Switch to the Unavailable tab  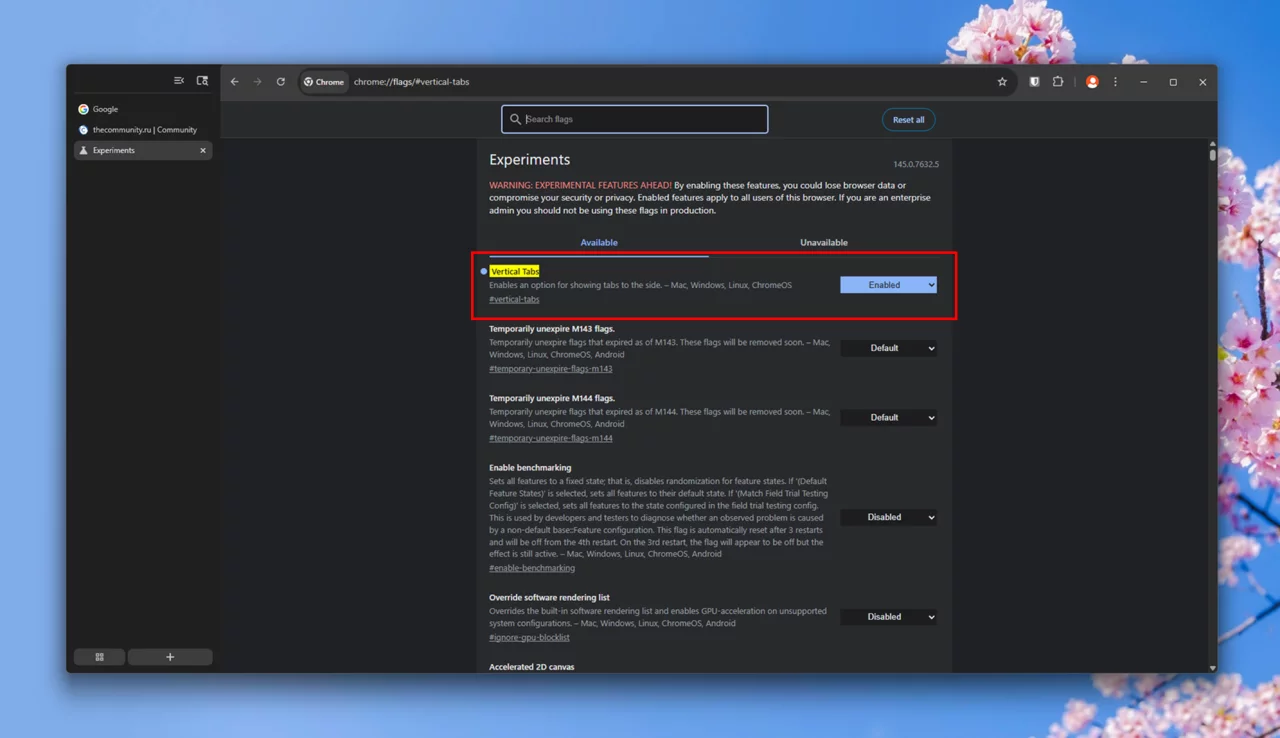click(x=823, y=243)
